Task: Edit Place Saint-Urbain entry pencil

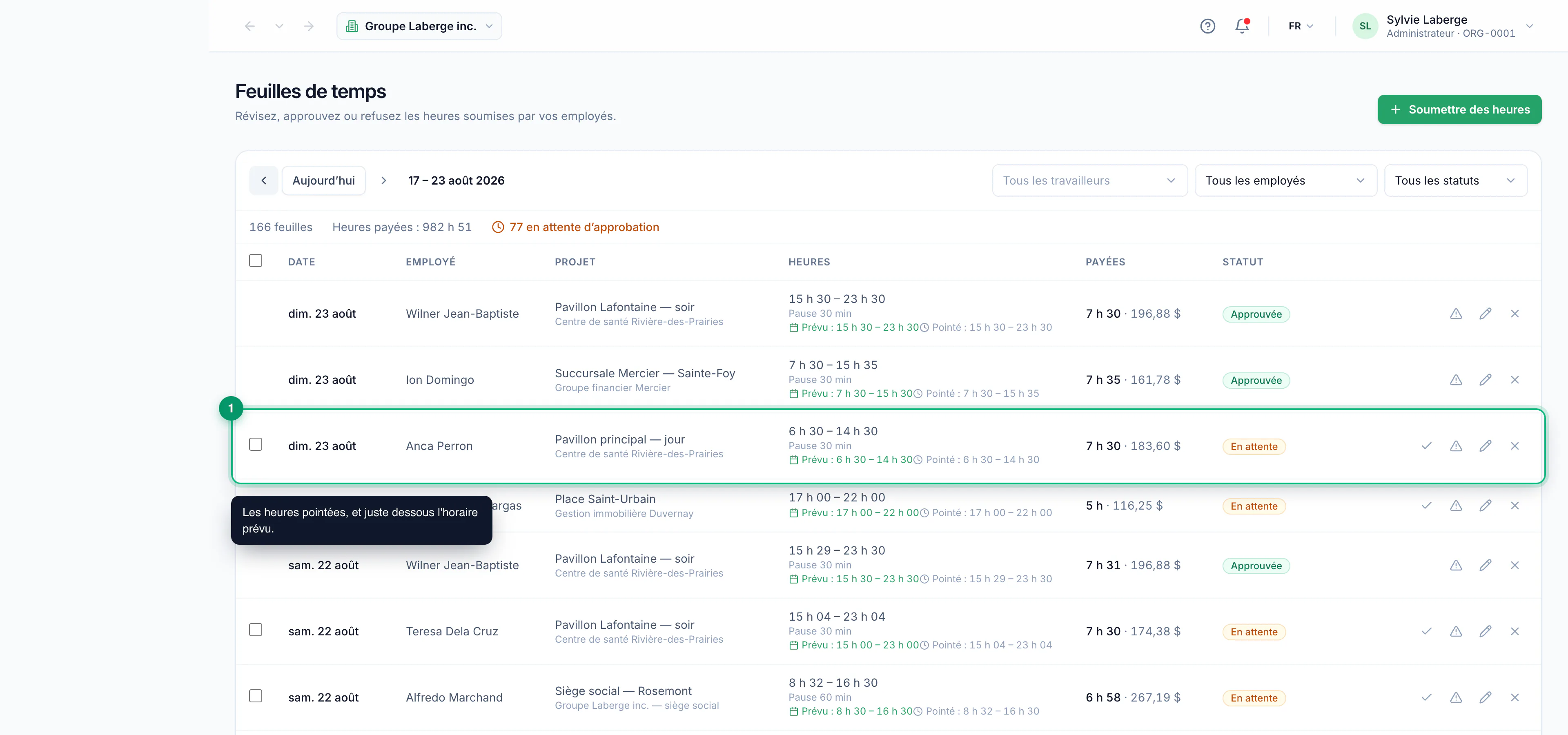Action: (1485, 506)
